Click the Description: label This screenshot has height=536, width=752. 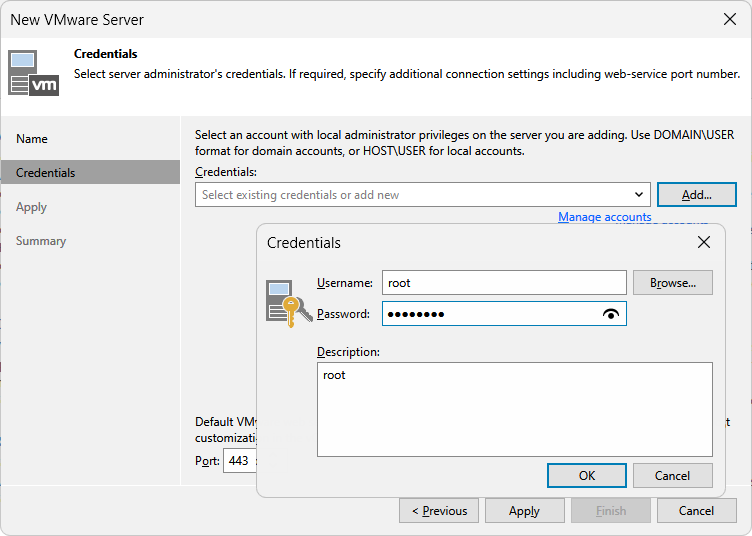click(348, 351)
